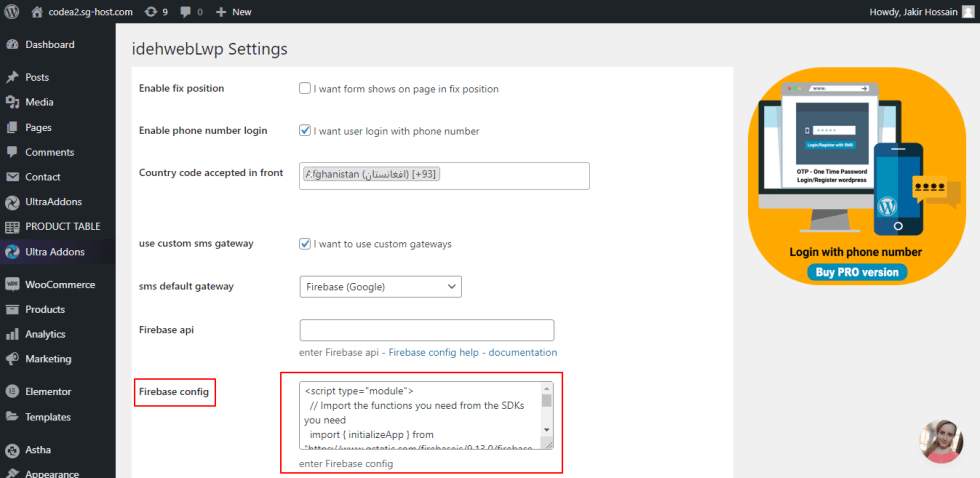
Task: Click the WooCommerce icon in sidebar
Action: click(x=12, y=284)
